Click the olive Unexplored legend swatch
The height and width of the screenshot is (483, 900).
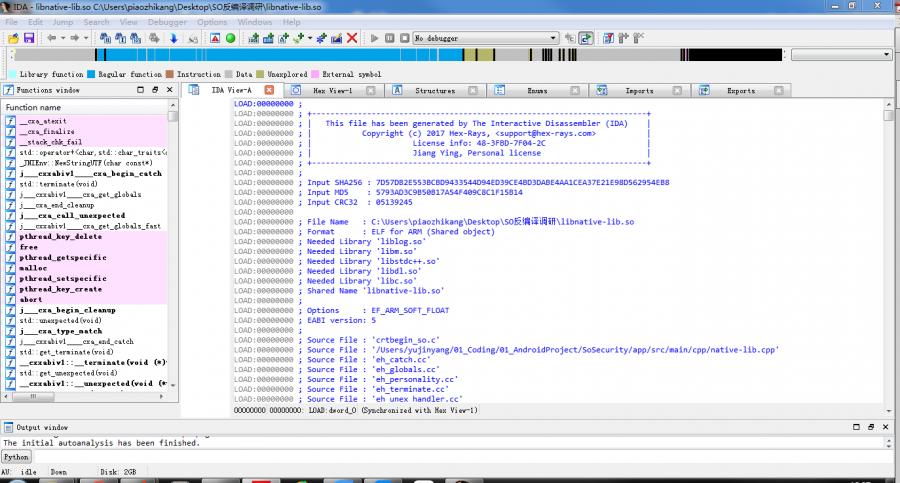click(260, 74)
